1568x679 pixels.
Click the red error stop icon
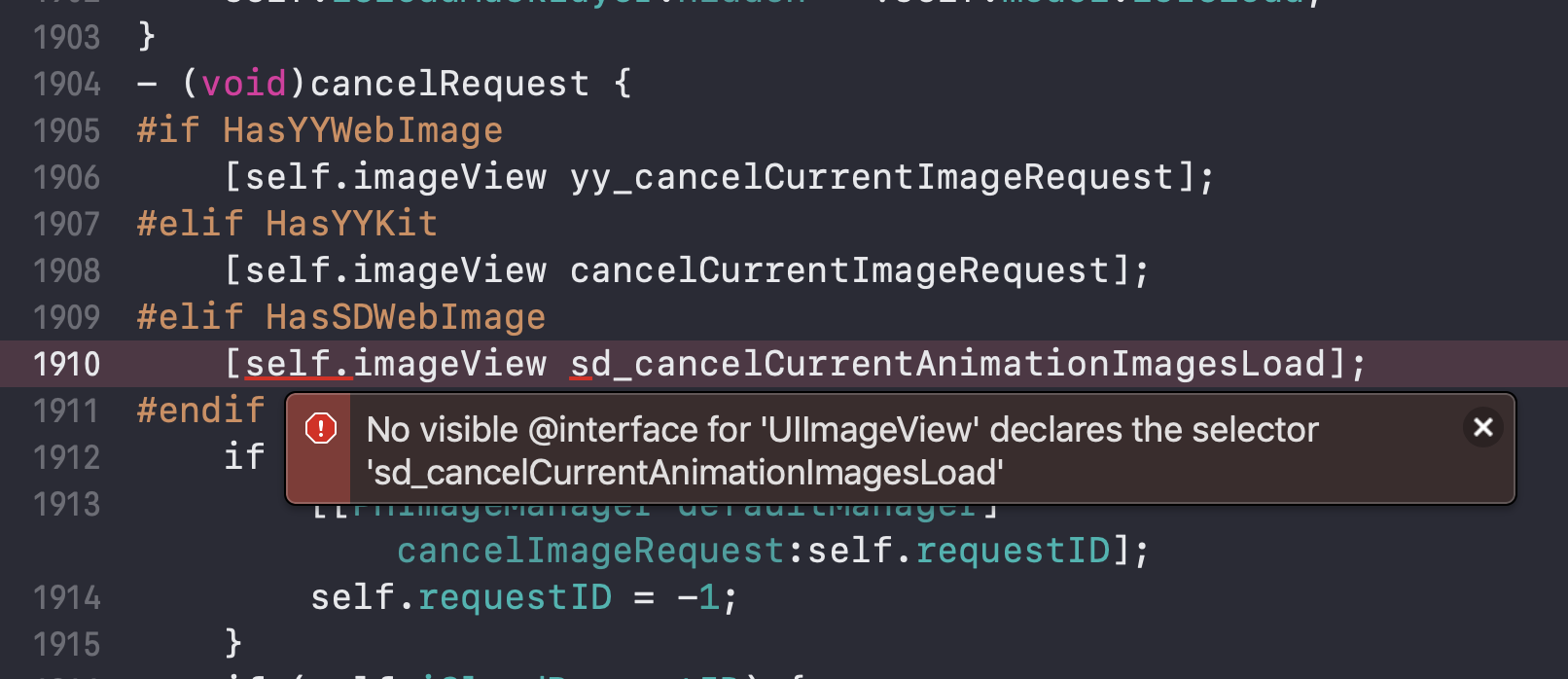click(322, 428)
